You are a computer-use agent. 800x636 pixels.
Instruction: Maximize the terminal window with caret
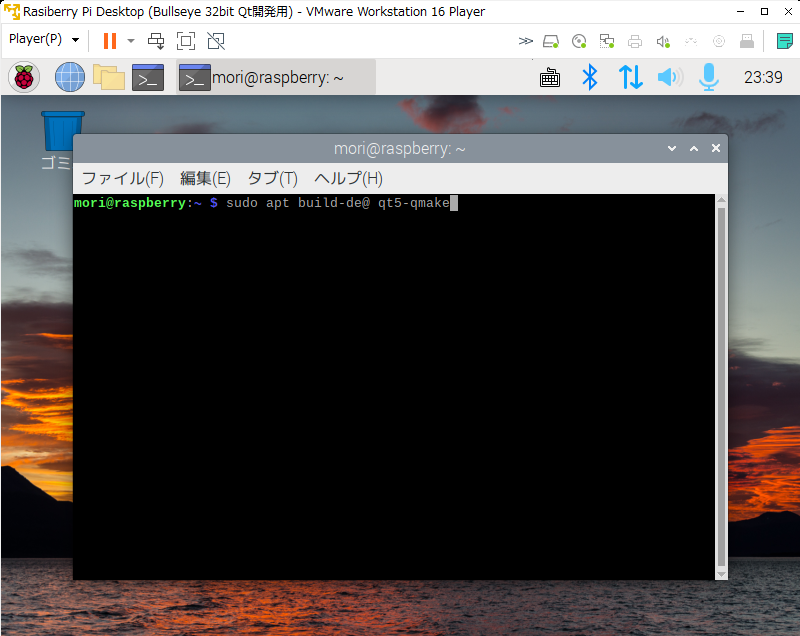point(694,148)
